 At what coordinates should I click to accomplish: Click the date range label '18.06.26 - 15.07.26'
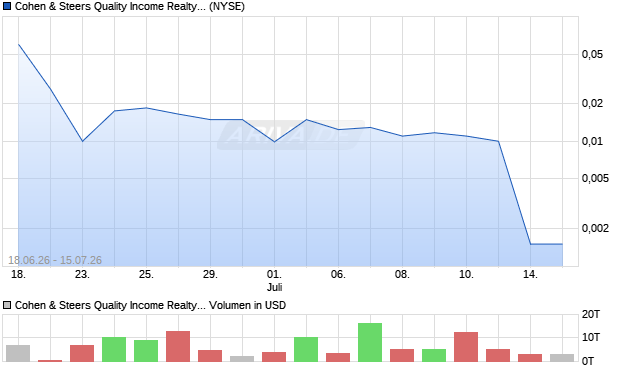point(55,260)
